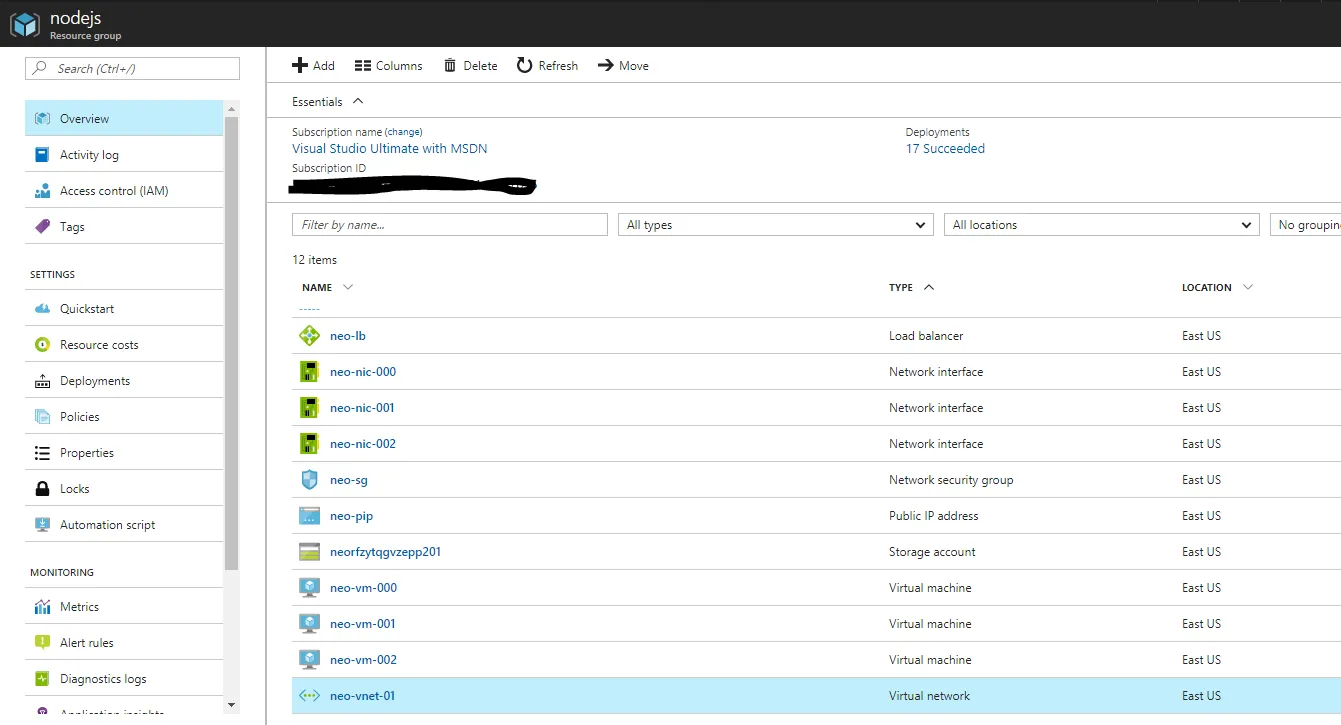Click the sidebar Search (Ctrl+/) field

tap(132, 68)
